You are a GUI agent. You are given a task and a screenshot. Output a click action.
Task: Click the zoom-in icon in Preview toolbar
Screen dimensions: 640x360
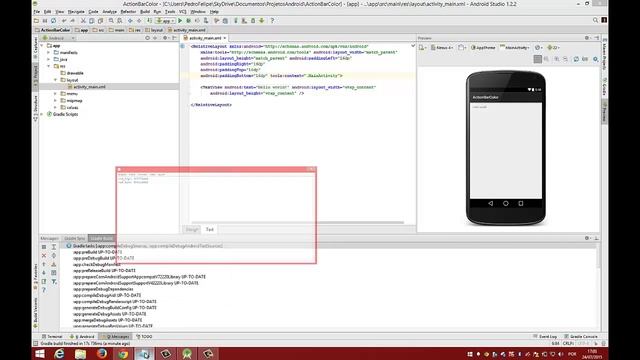(x=557, y=59)
